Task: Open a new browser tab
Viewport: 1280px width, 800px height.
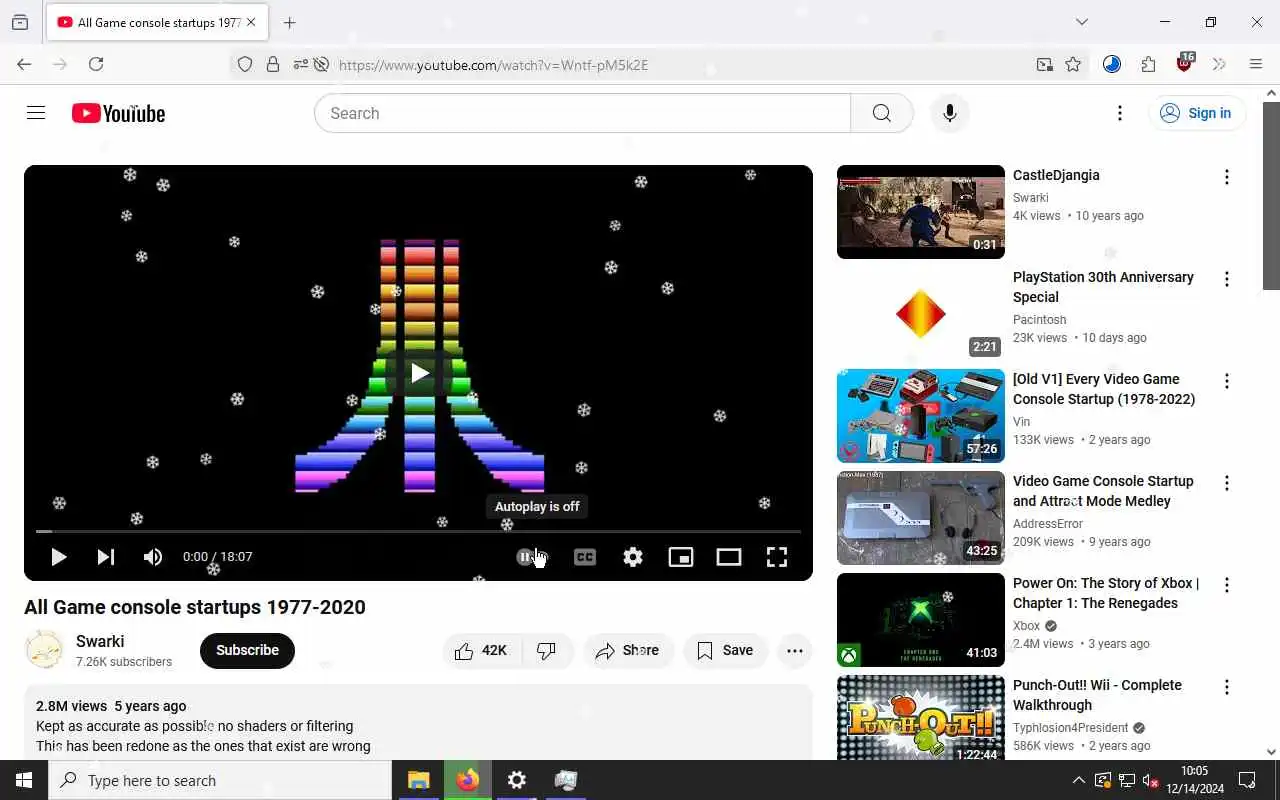Action: click(290, 22)
